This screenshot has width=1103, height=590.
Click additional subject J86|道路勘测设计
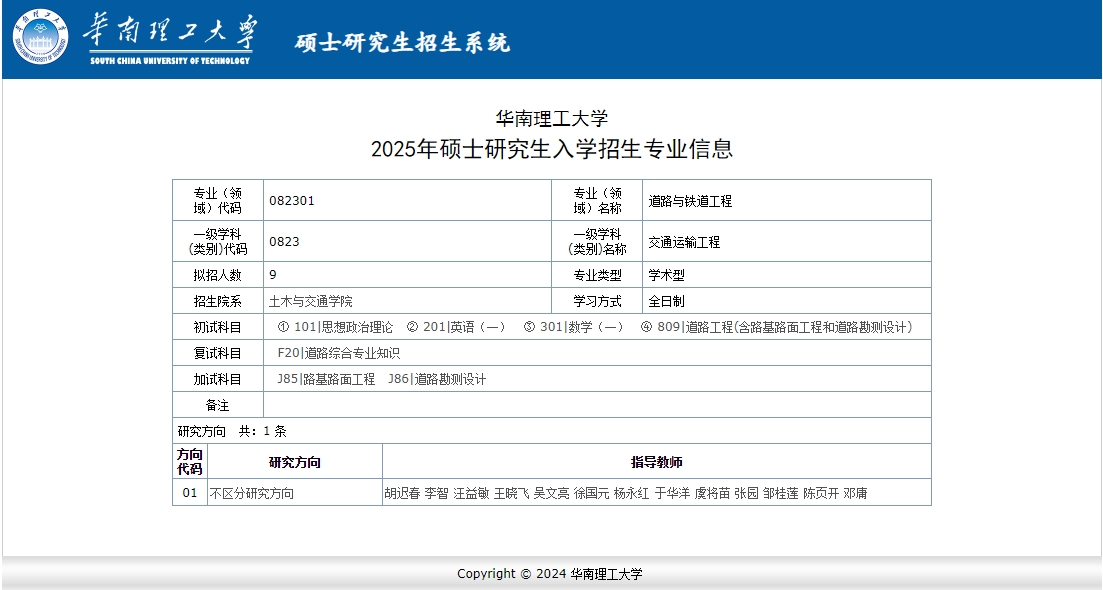click(437, 379)
